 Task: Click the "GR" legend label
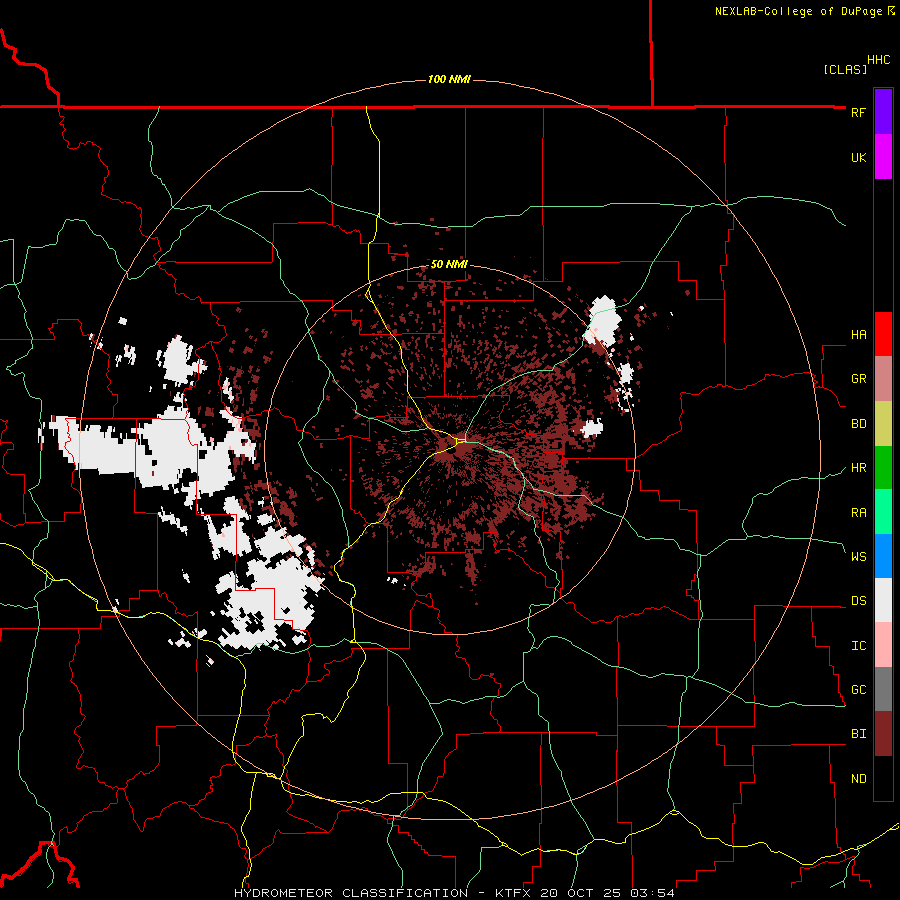[x=858, y=379]
